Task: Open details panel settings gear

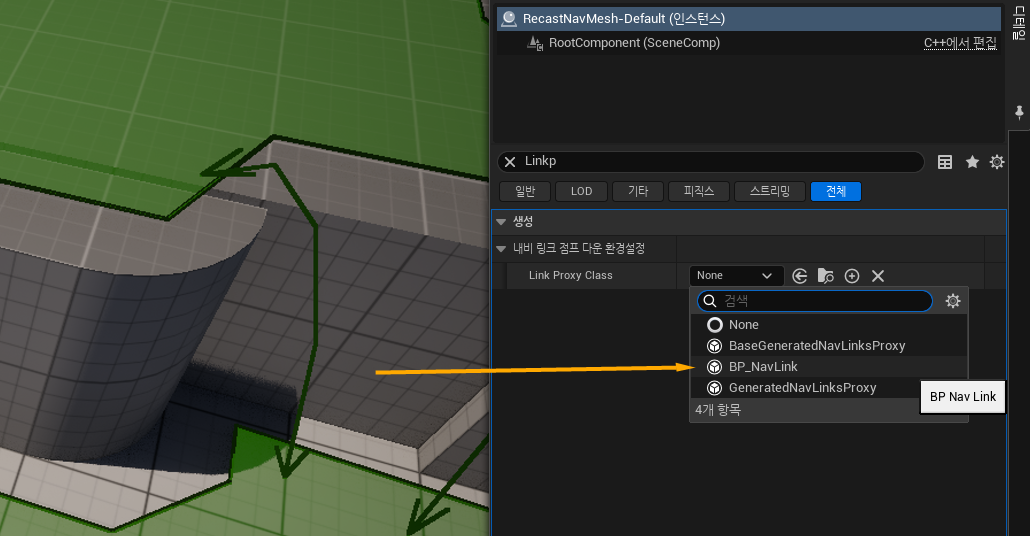Action: (996, 162)
